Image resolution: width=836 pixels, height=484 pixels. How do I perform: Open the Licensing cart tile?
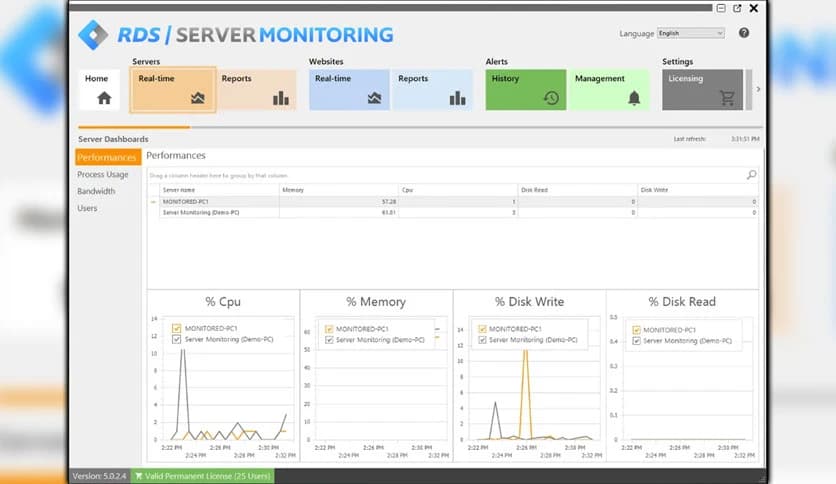click(702, 90)
